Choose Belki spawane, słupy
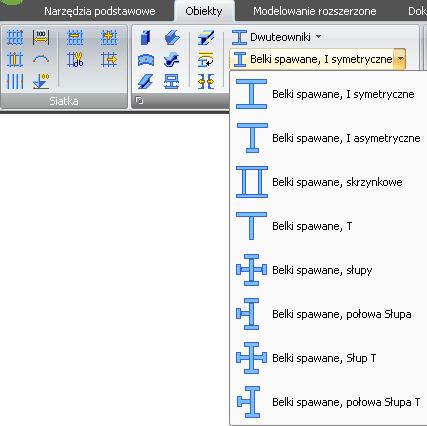The height and width of the screenshot is (426, 427). (328, 270)
